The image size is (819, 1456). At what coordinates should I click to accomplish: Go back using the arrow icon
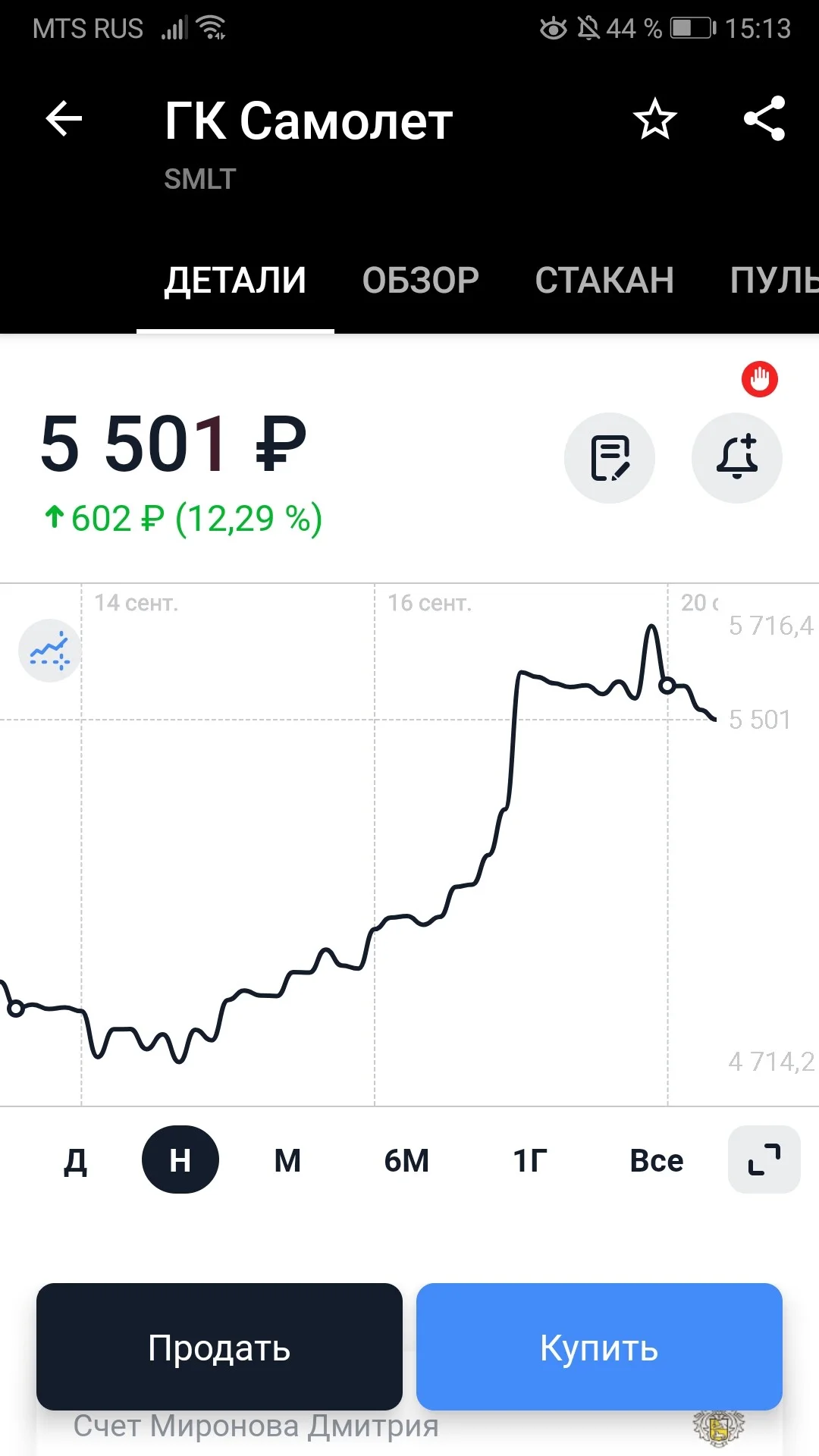64,120
